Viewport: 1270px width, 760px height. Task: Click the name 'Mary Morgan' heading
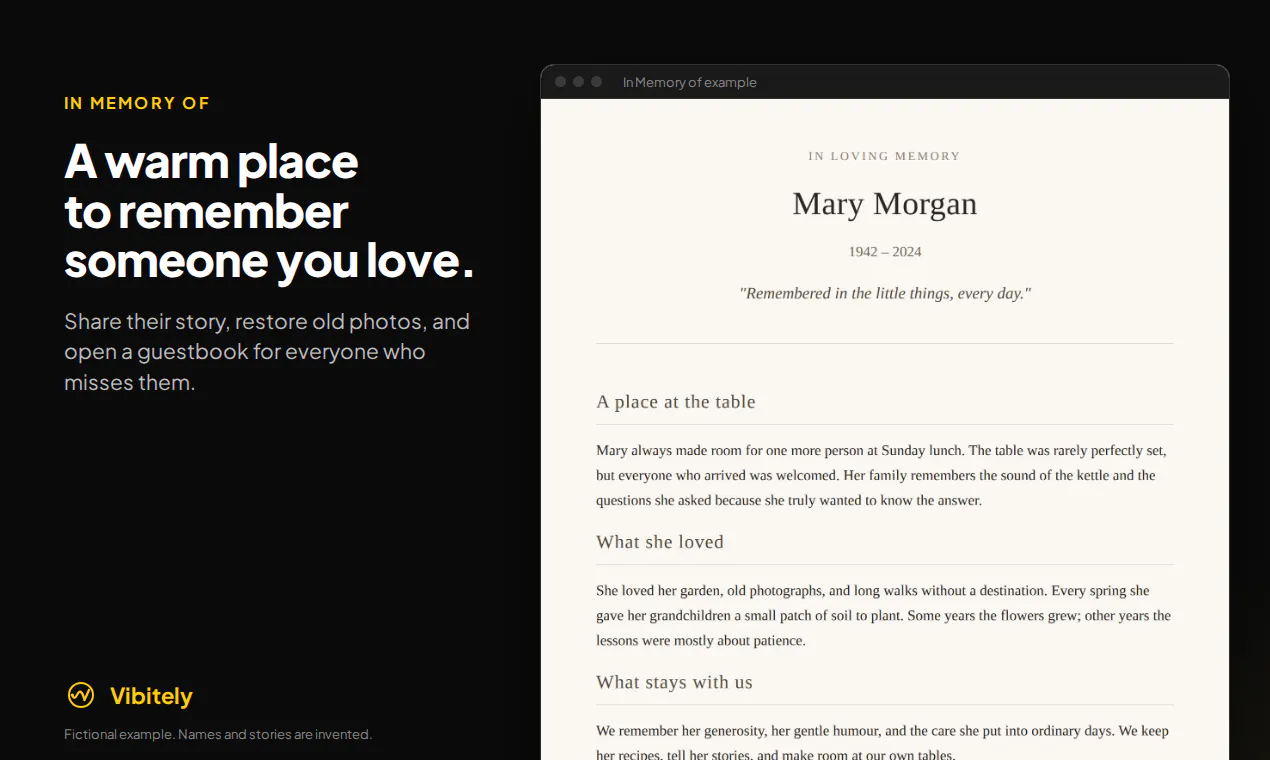tap(885, 203)
